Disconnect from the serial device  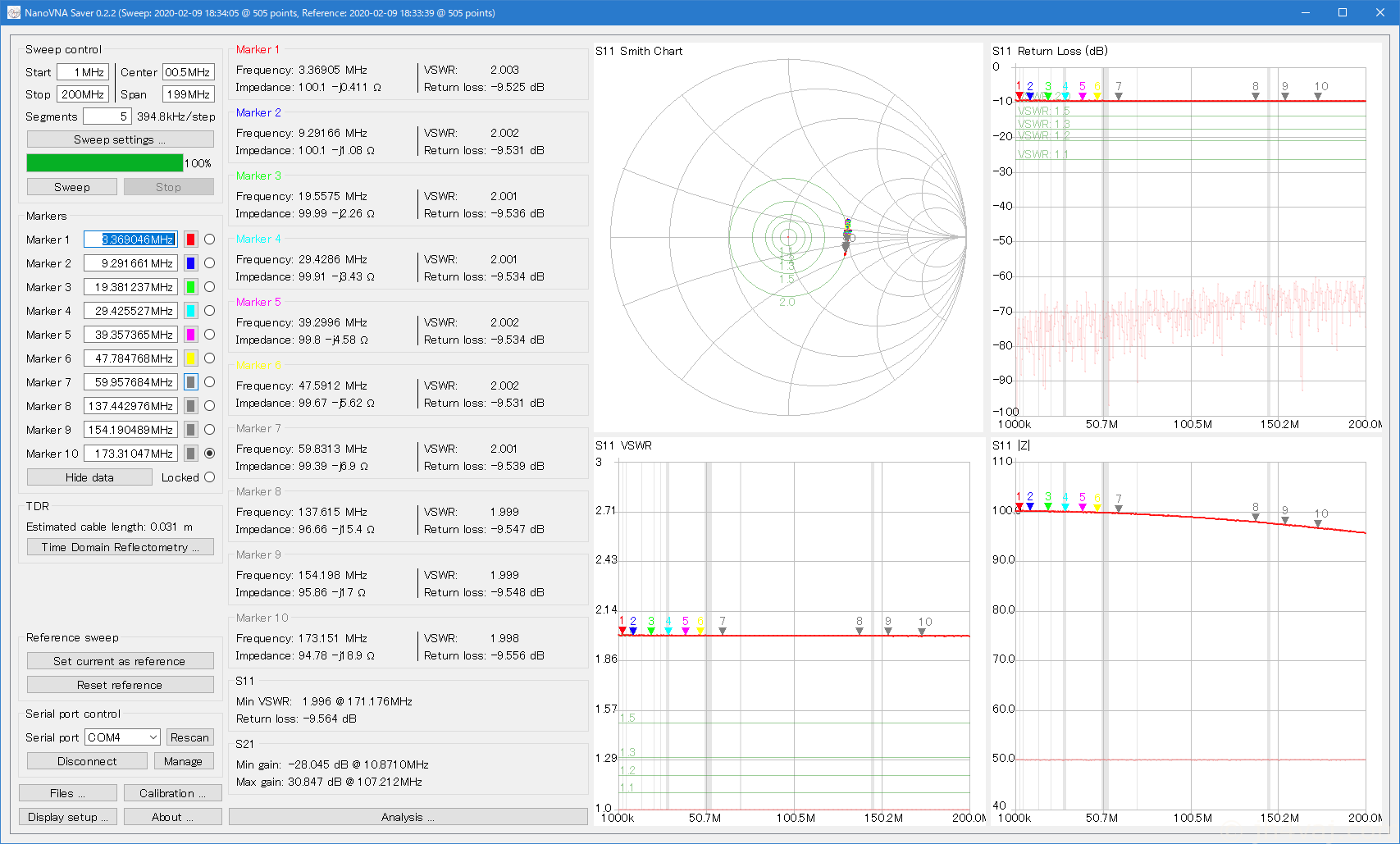pos(87,761)
